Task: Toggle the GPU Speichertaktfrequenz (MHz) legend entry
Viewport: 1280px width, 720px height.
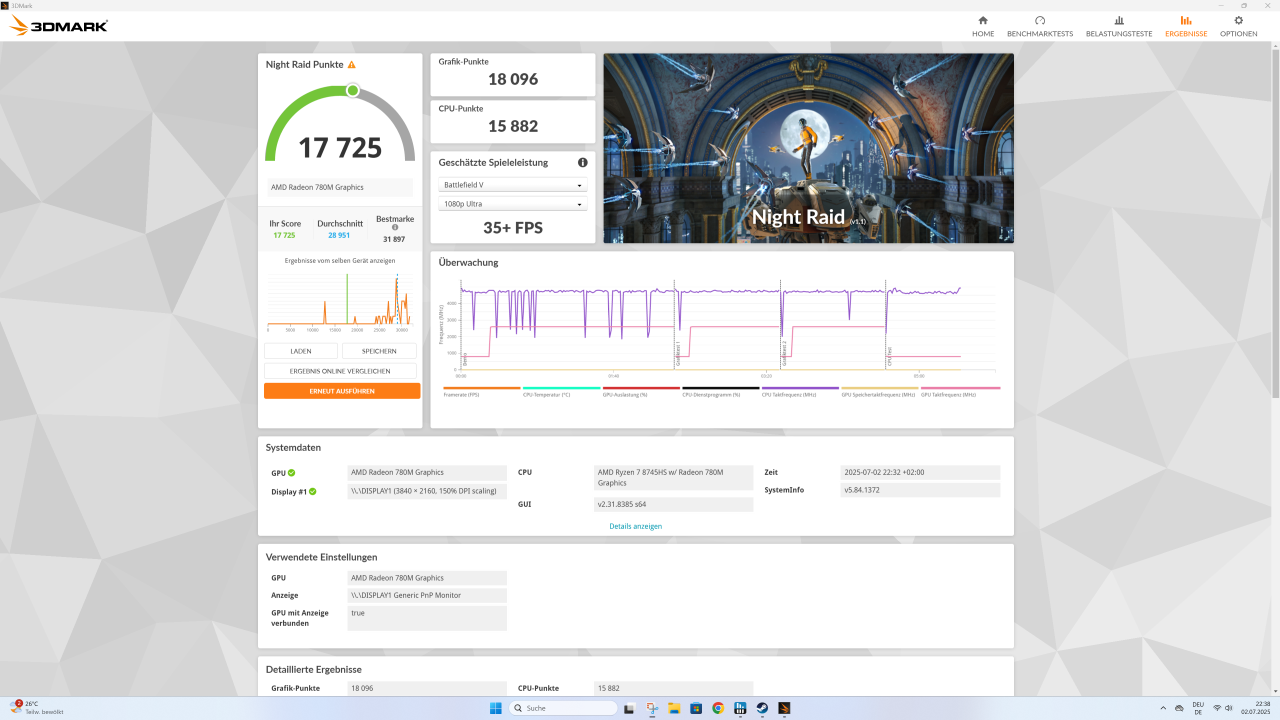Action: (x=880, y=391)
